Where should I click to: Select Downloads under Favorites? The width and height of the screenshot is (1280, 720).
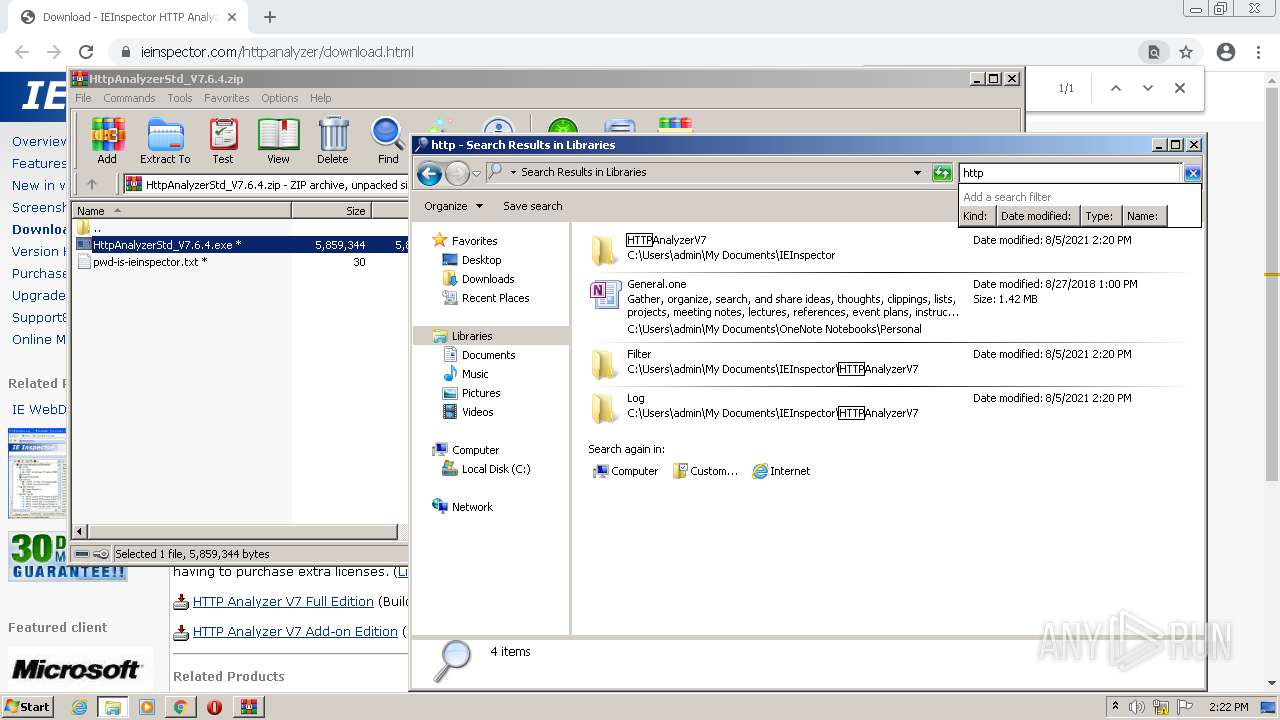coord(488,279)
